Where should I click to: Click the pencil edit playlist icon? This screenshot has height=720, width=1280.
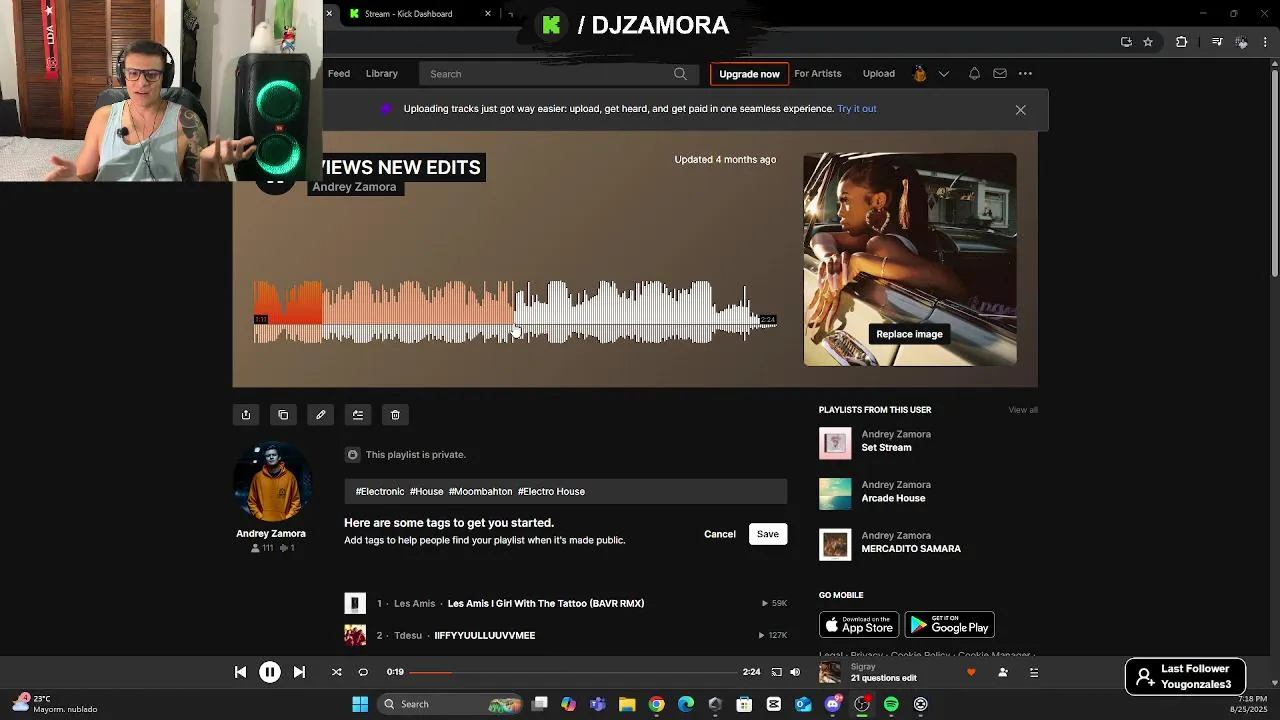(321, 415)
